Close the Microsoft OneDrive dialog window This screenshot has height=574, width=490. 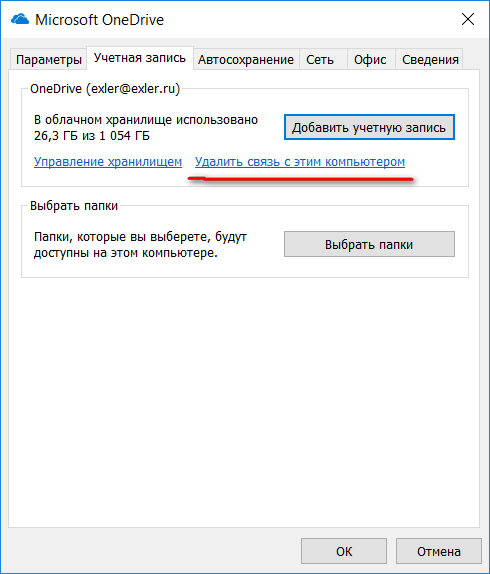tap(468, 19)
